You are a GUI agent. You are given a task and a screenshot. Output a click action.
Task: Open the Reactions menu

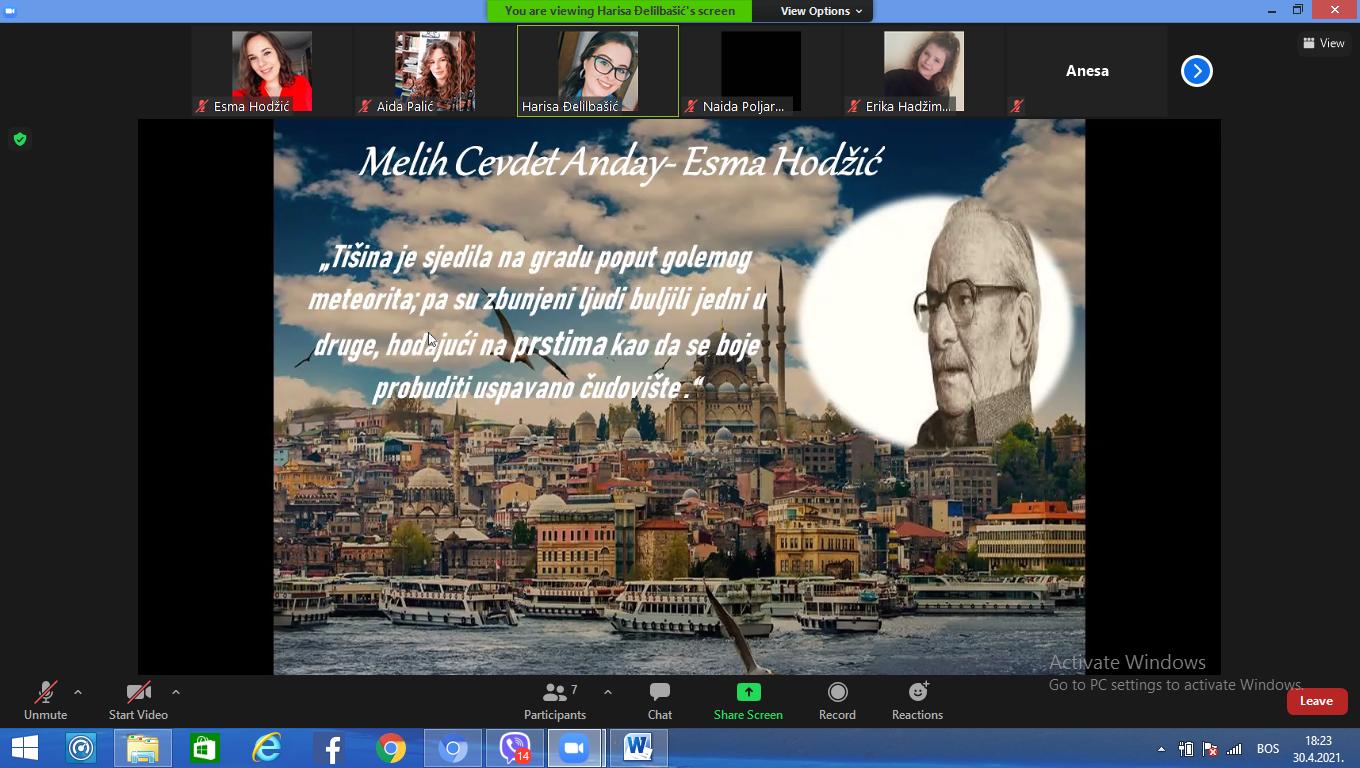917,701
